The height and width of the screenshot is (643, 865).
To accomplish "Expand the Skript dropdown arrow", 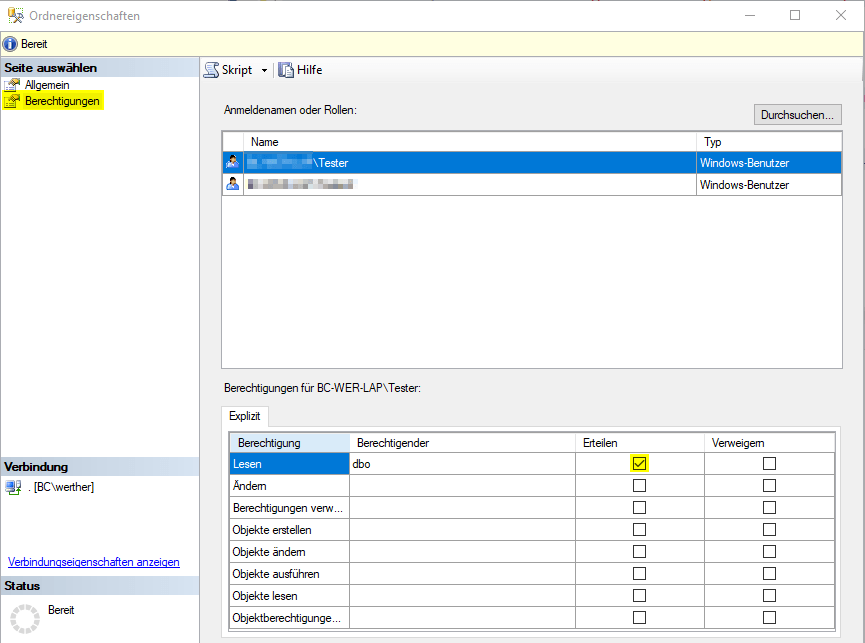I will (x=264, y=71).
